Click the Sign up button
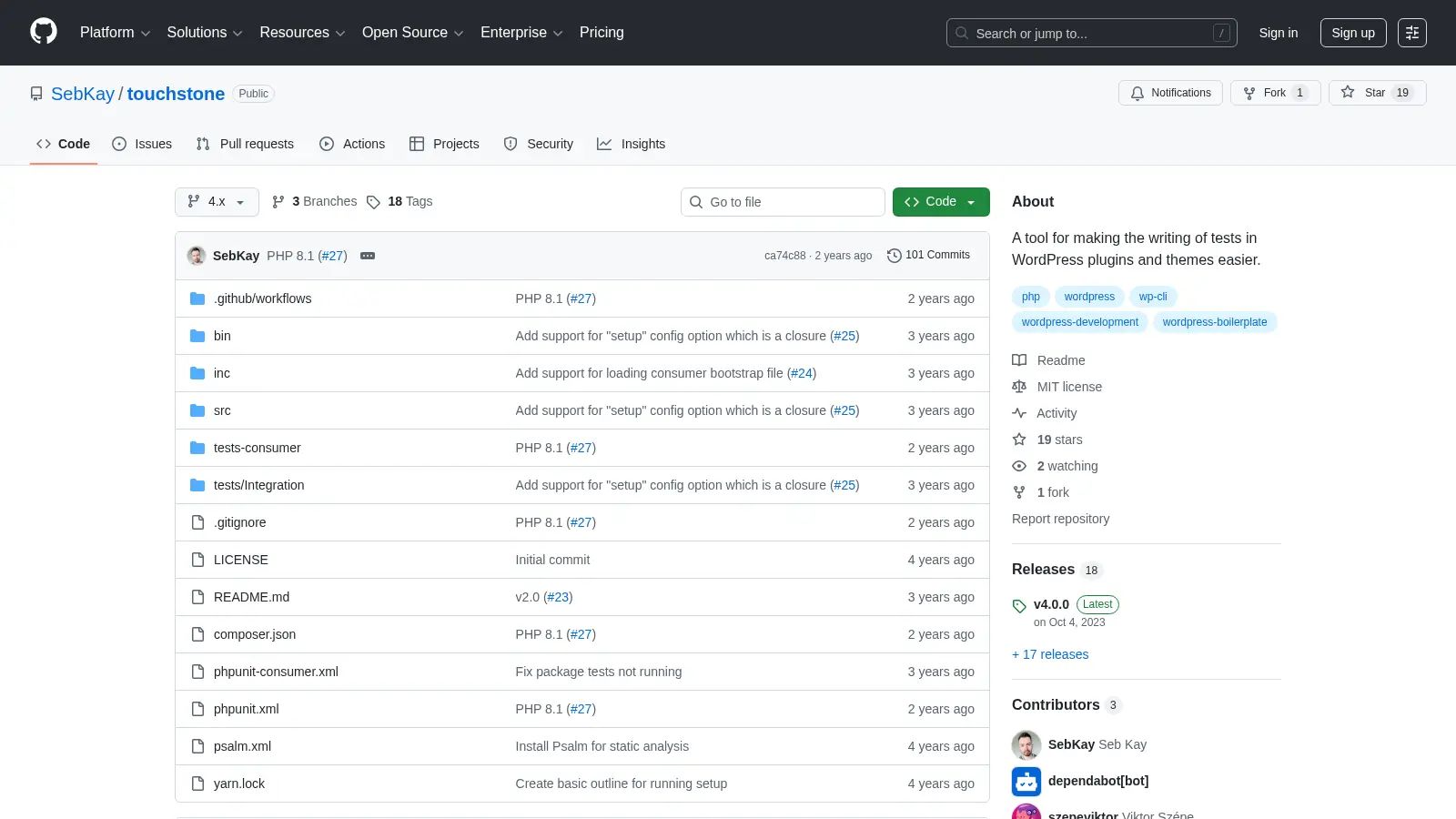 click(1353, 33)
